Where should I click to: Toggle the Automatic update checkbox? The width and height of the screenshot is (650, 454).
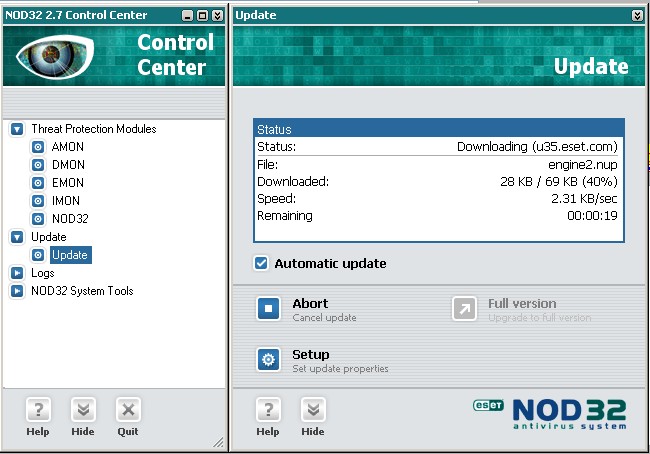261,263
